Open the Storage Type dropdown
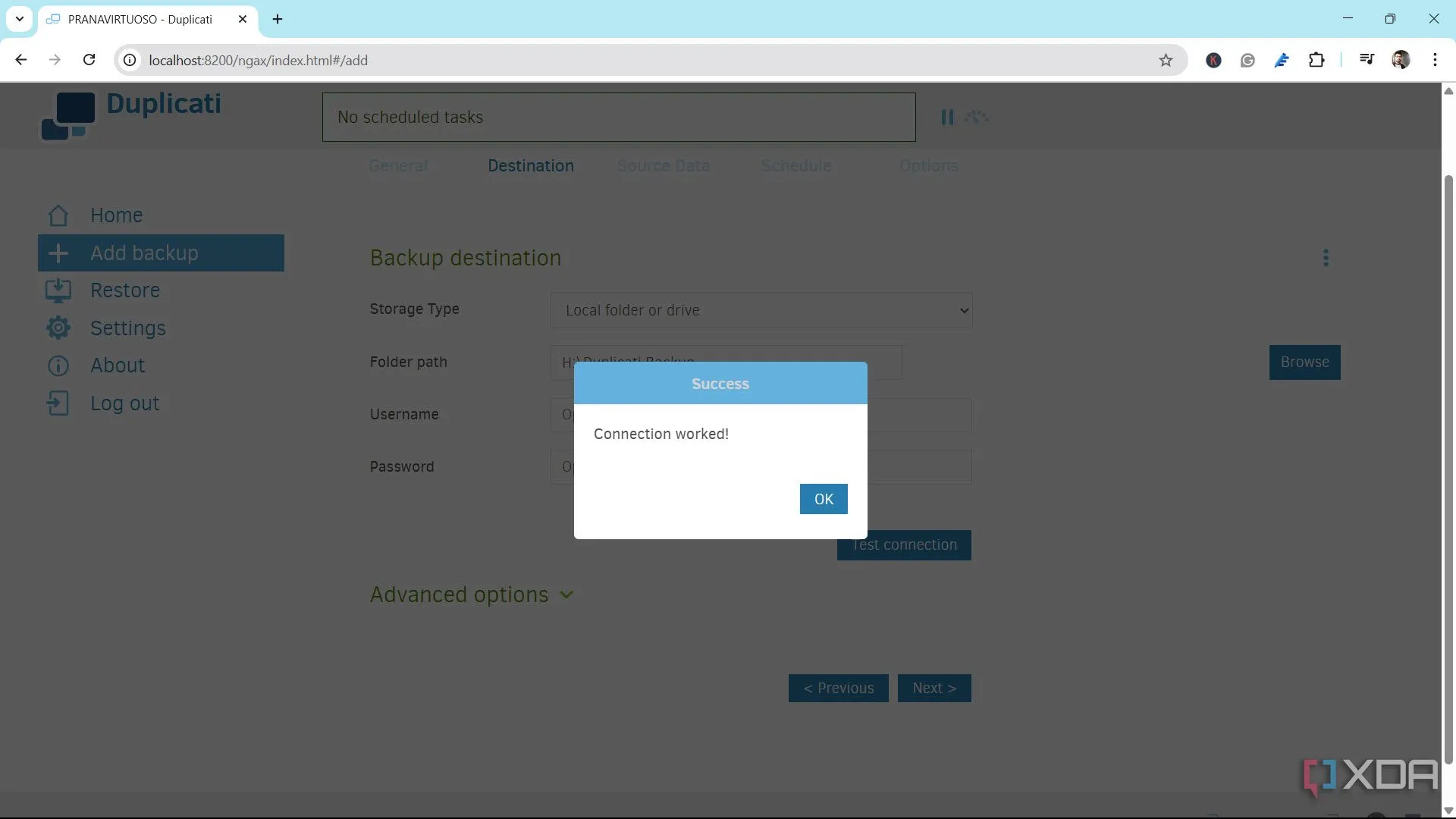 click(761, 311)
